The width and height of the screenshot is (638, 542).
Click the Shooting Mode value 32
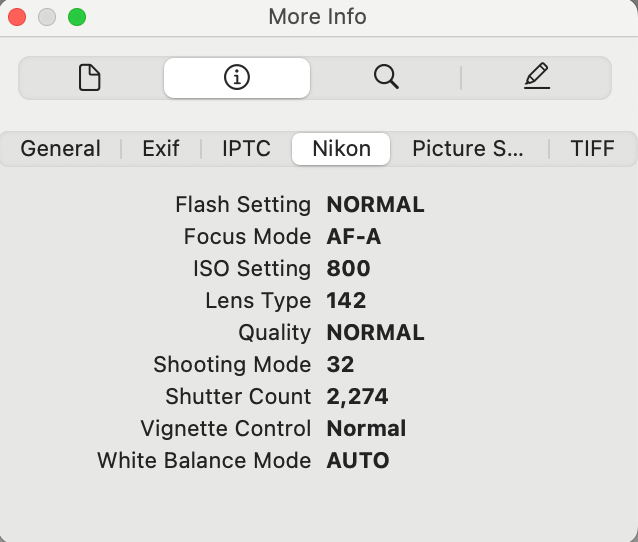(340, 364)
